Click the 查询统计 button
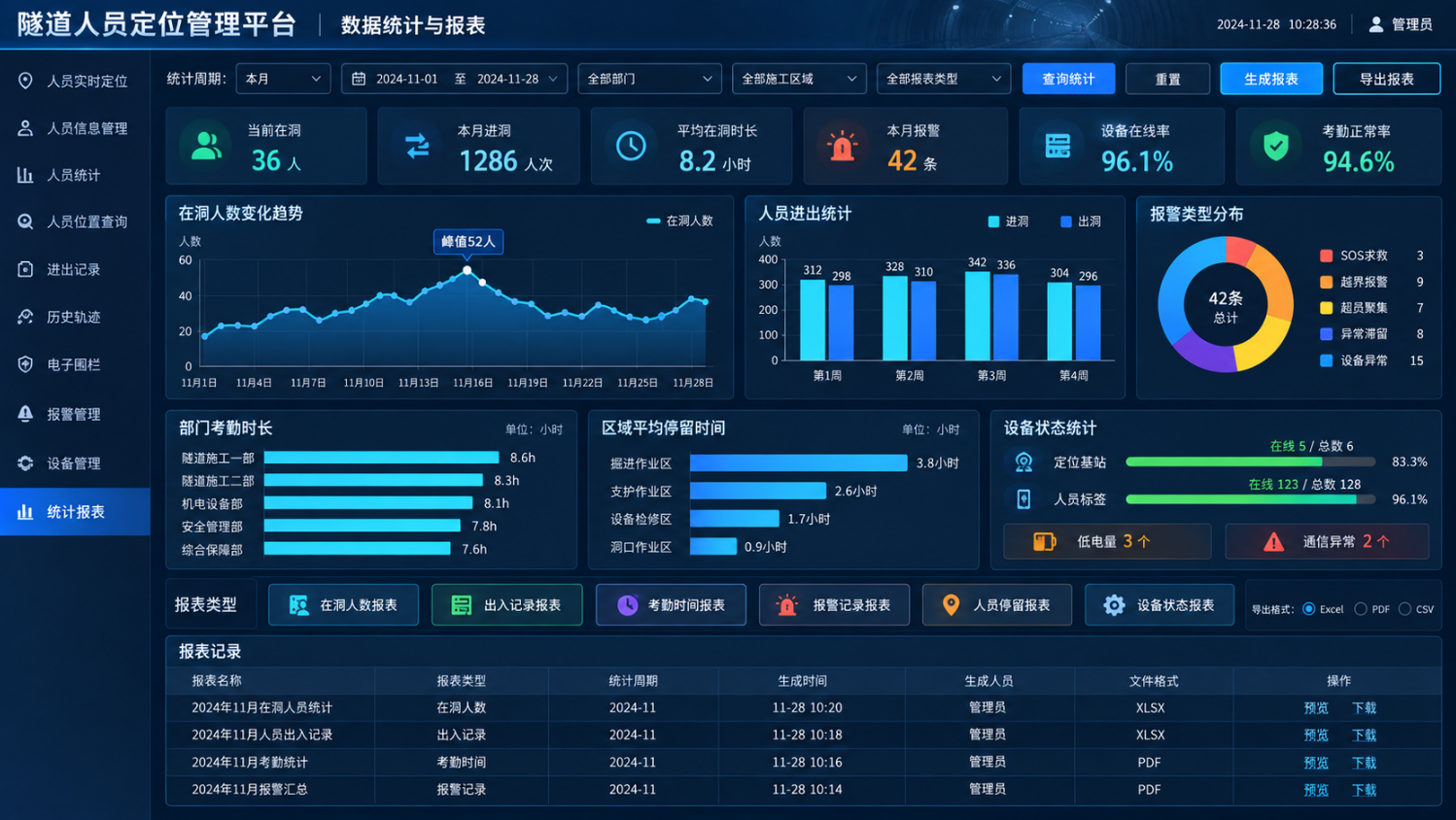The width and height of the screenshot is (1456, 820). (1068, 79)
